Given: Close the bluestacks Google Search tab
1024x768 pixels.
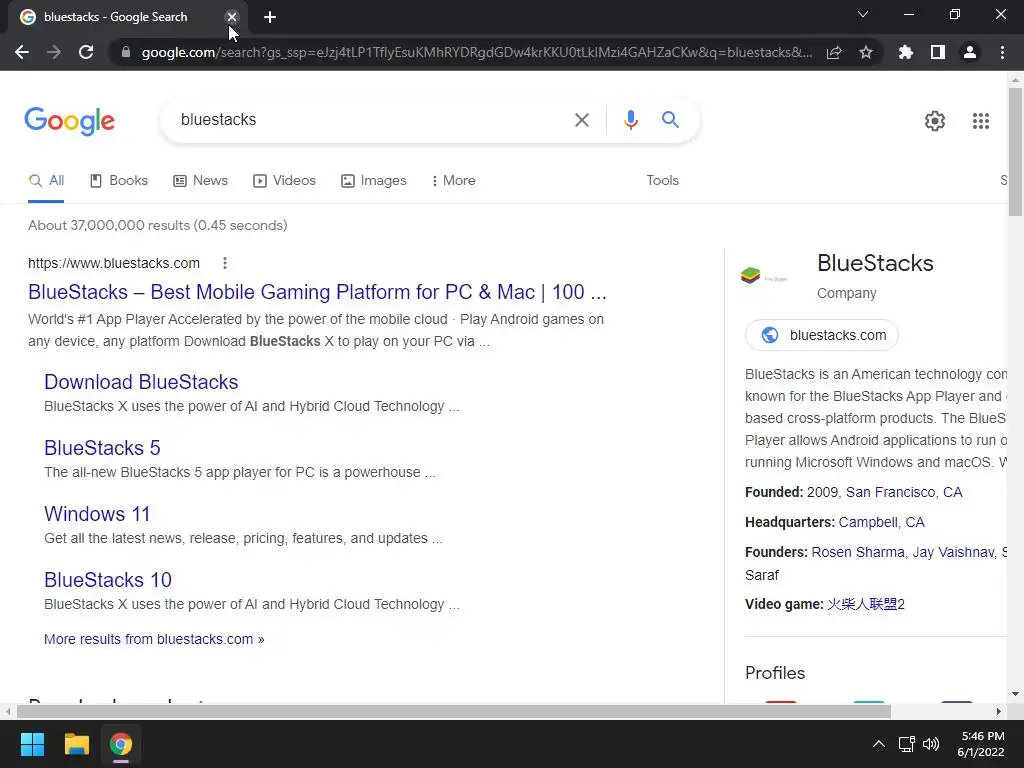Looking at the screenshot, I should [232, 17].
